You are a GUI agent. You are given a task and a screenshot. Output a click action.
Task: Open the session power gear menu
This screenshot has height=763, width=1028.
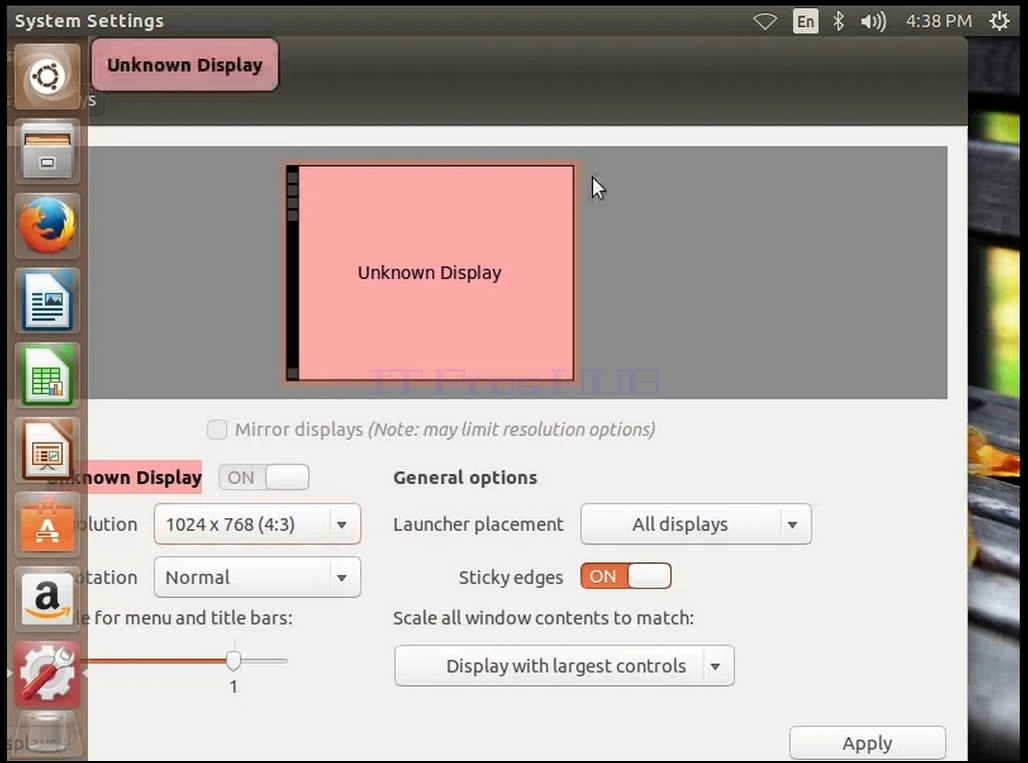[x=999, y=22]
